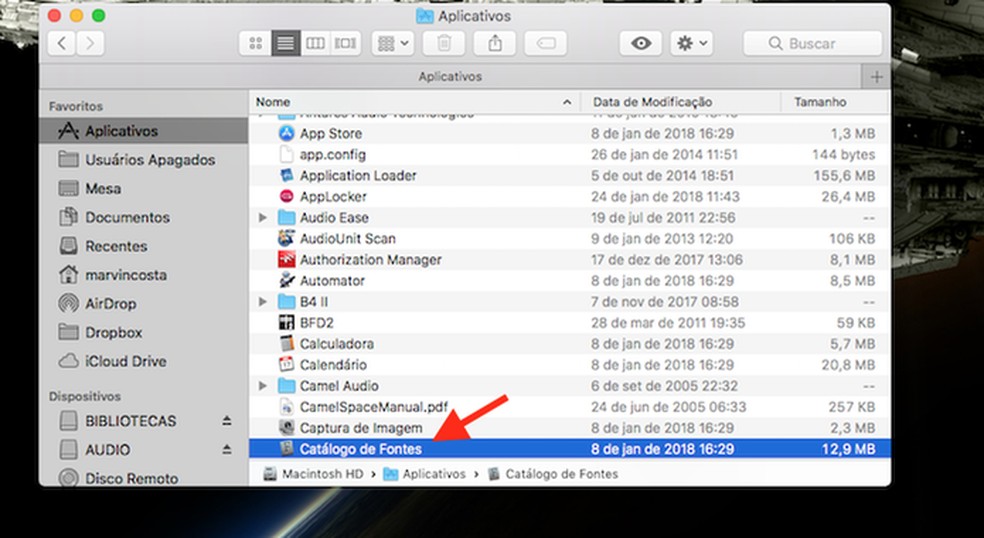Click the AudioUnit Scan icon
984x538 pixels.
pyautogui.click(x=286, y=239)
